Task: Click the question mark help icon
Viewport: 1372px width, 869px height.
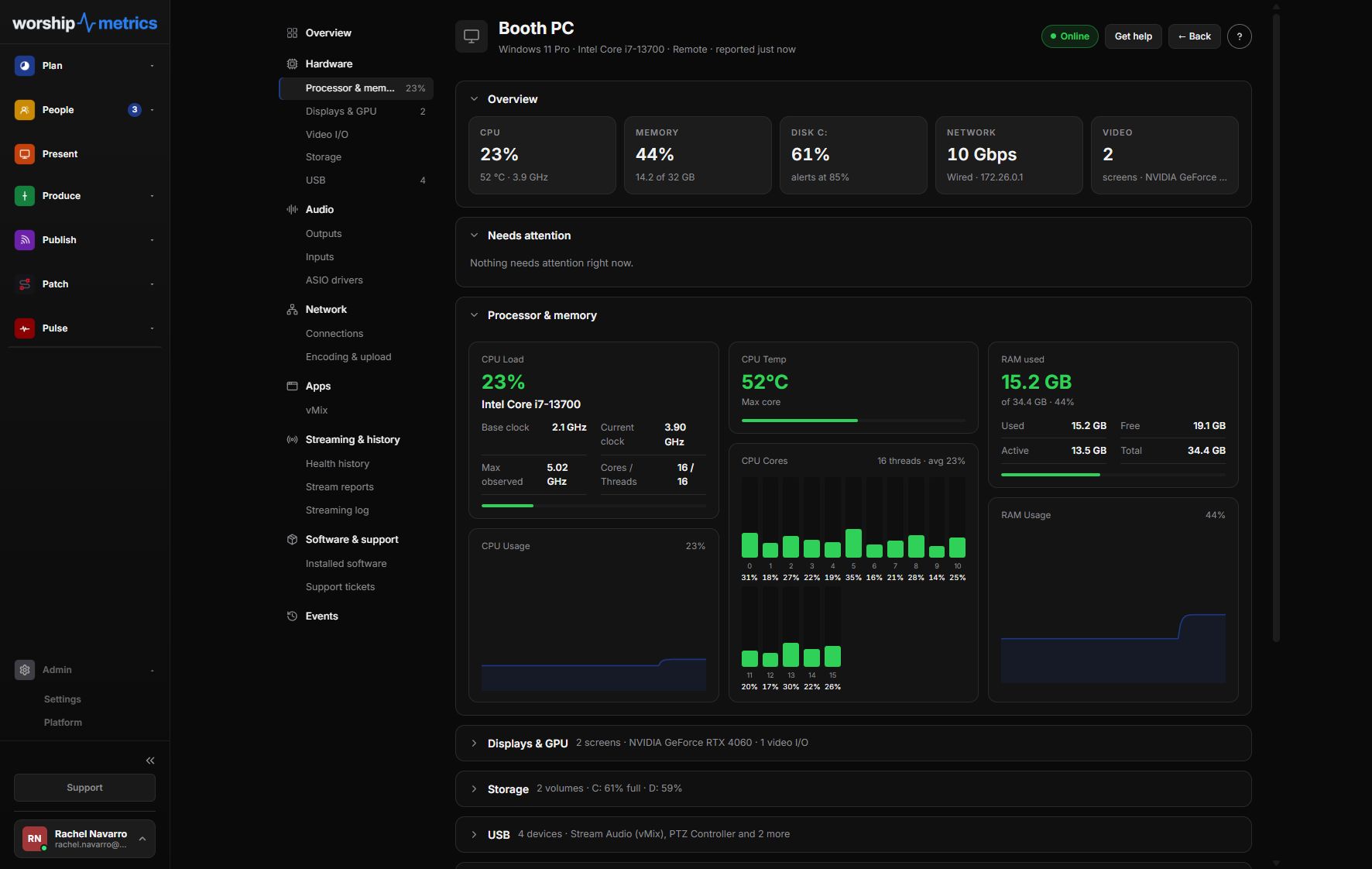Action: coord(1240,36)
